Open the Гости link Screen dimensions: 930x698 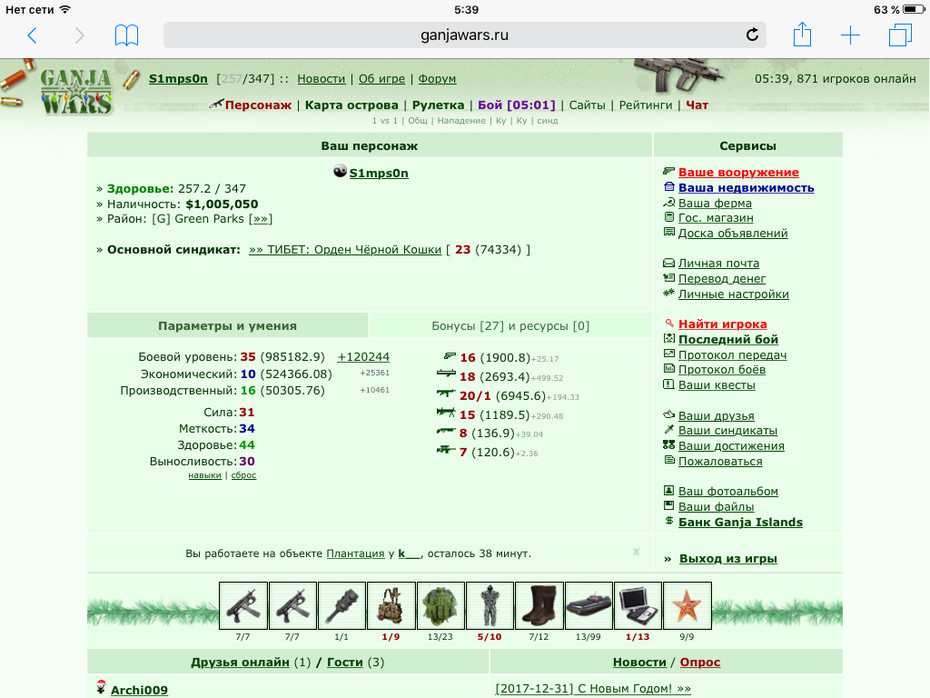tap(345, 662)
